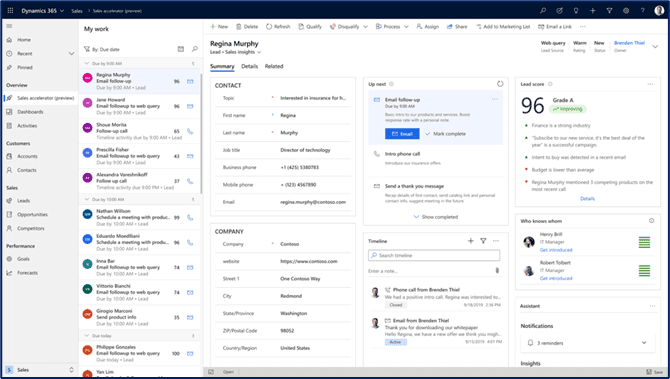Open Regina Murphy work item
The image size is (670, 379).
tap(139, 81)
